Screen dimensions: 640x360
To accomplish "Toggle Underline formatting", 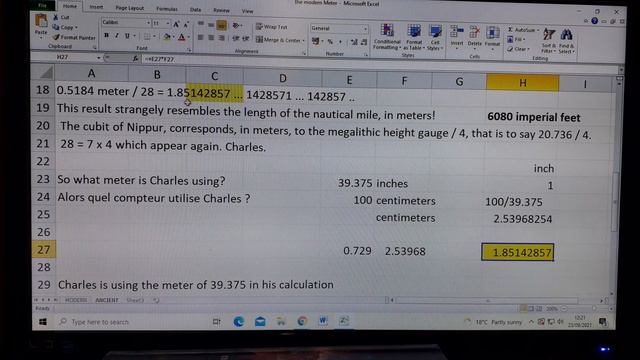I will 127,36.
